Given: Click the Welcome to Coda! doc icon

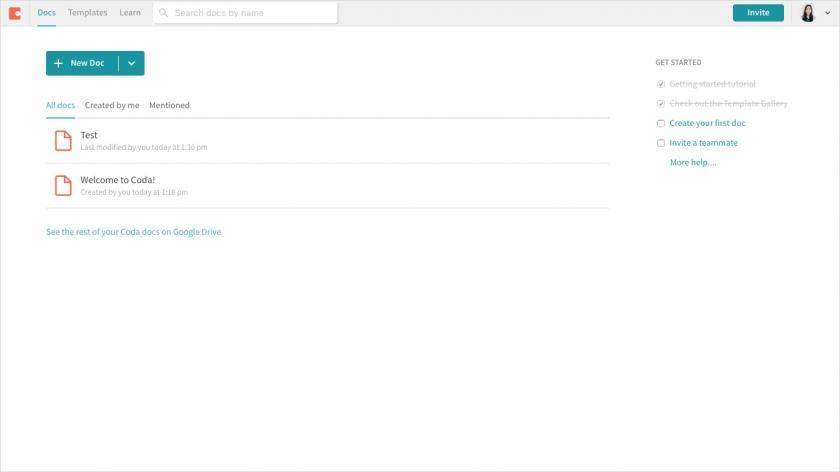Looking at the screenshot, I should click(63, 185).
